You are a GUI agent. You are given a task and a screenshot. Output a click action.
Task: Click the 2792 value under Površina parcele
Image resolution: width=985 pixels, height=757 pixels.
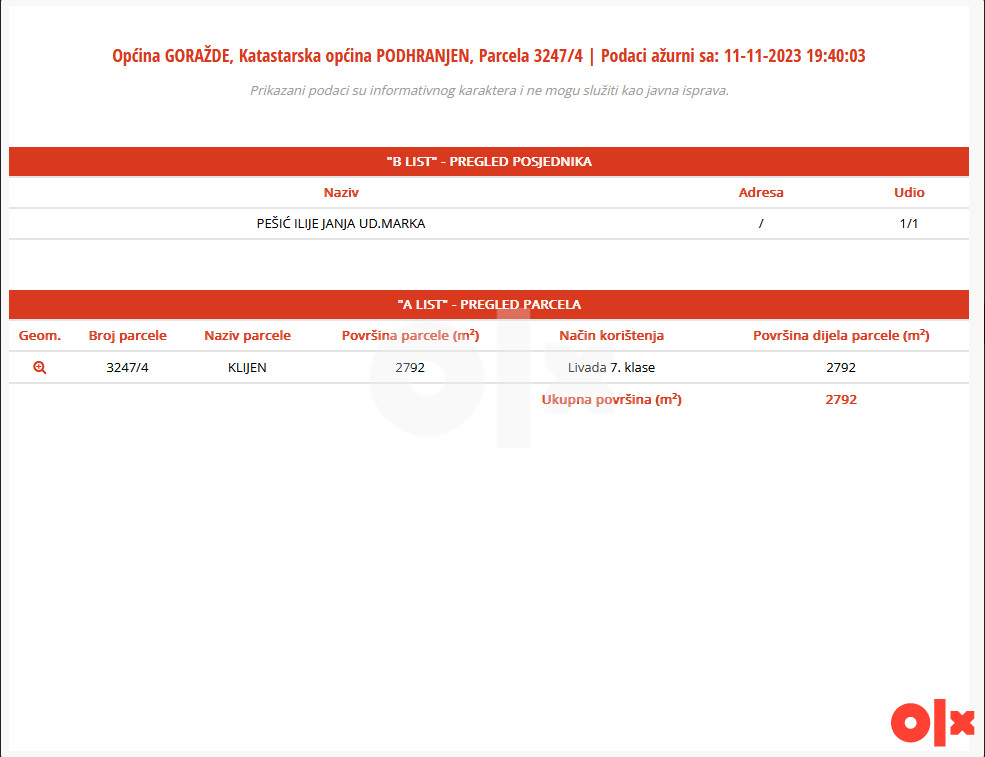(x=410, y=368)
